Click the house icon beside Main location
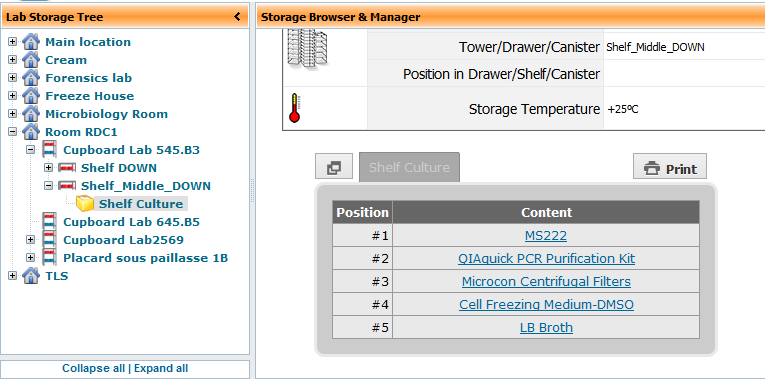This screenshot has height=379, width=765. 31,42
